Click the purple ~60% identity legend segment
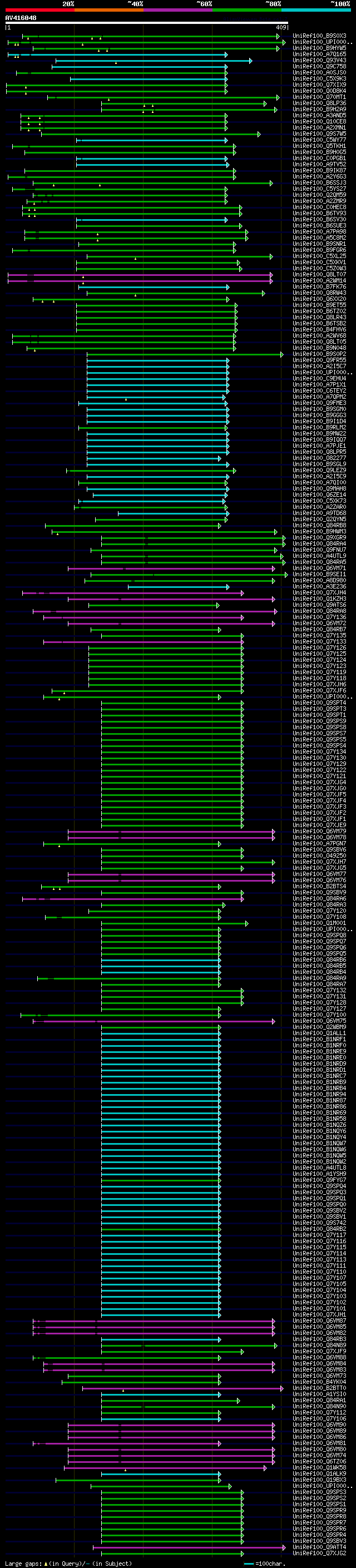The width and height of the screenshot is (356, 1568). tap(177, 10)
